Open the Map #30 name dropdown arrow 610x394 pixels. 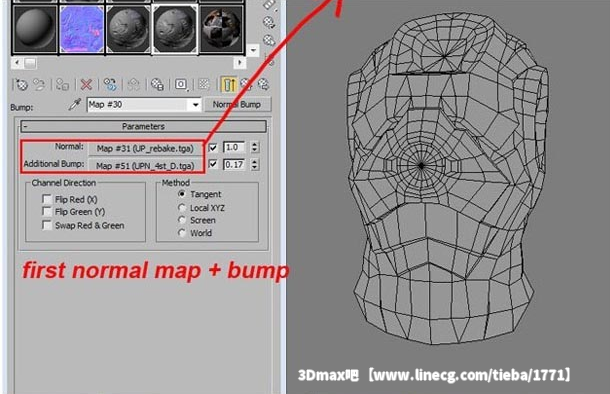pos(195,105)
